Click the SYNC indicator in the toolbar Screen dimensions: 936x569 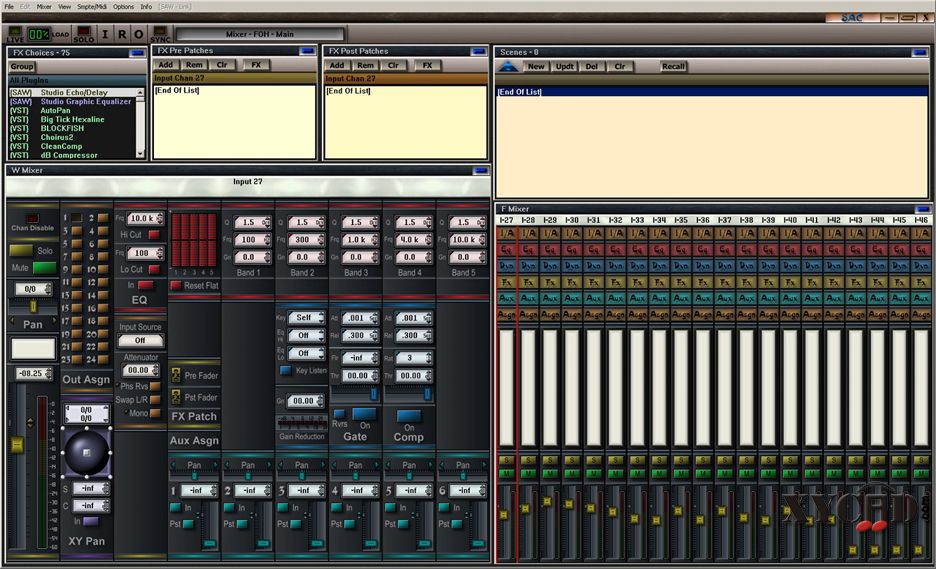[x=160, y=34]
